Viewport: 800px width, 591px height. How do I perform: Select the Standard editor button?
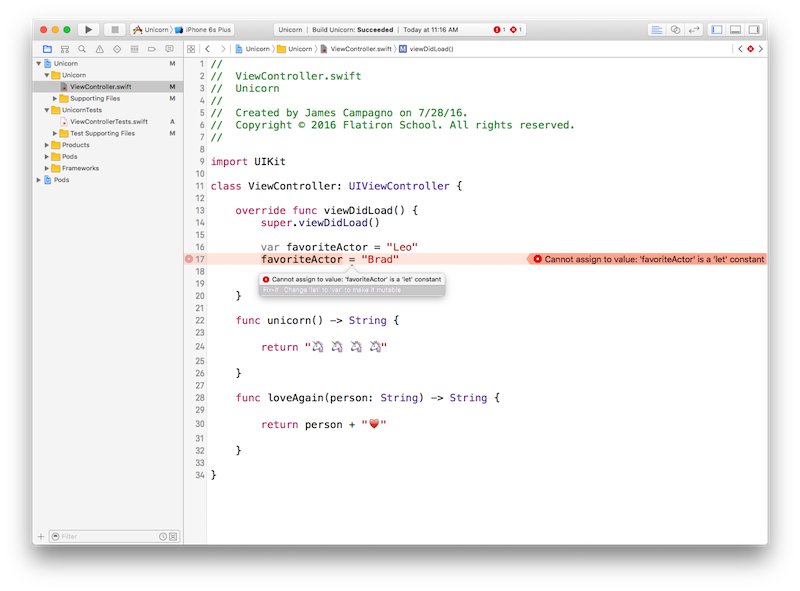click(657, 30)
